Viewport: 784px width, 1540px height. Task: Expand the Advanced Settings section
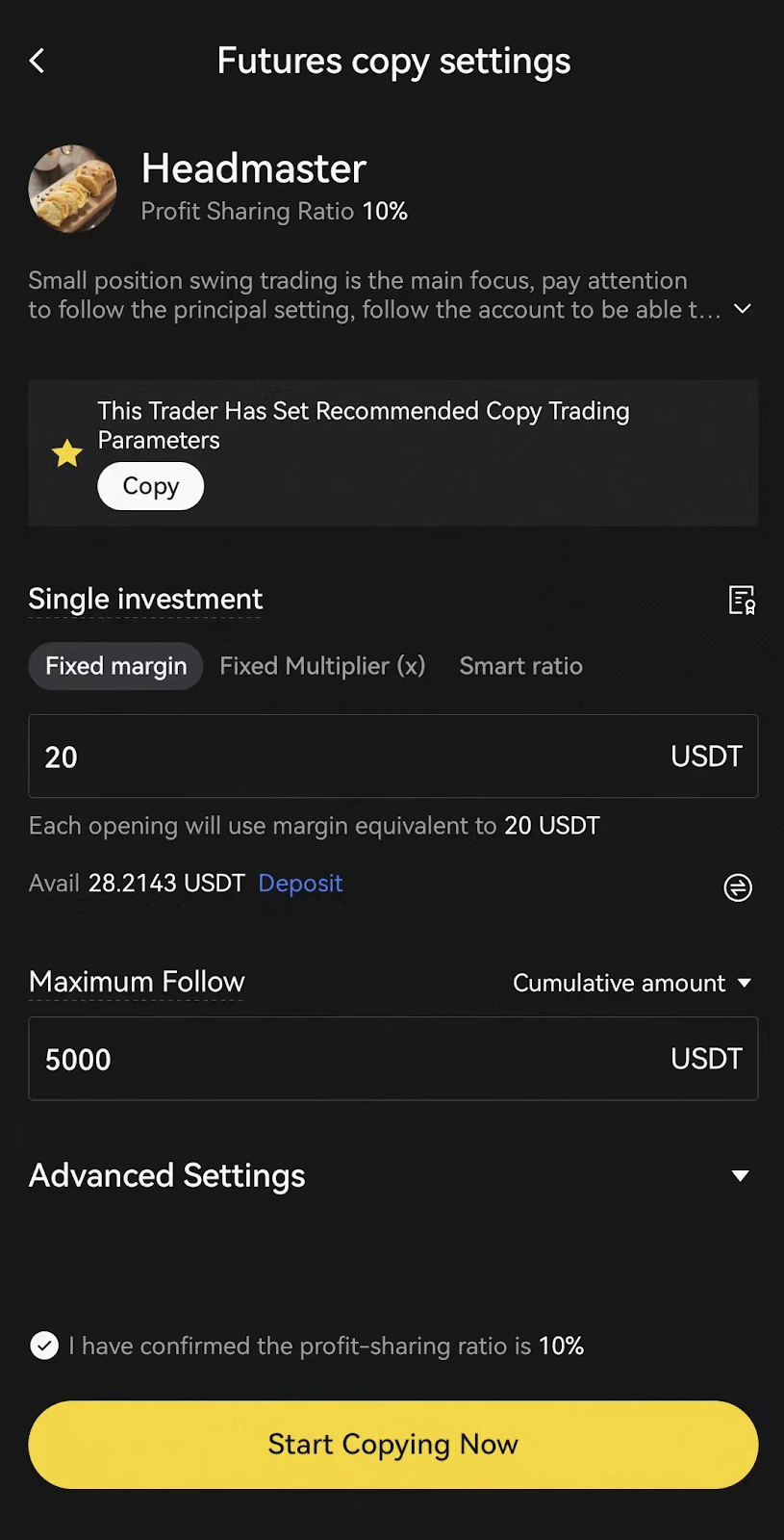167,1175
